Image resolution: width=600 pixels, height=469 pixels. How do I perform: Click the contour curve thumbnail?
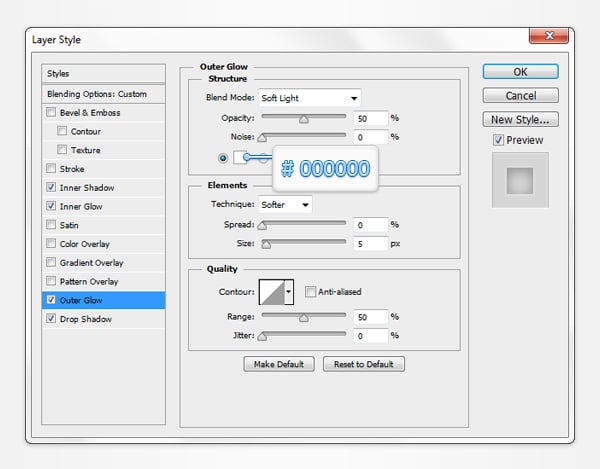(271, 291)
